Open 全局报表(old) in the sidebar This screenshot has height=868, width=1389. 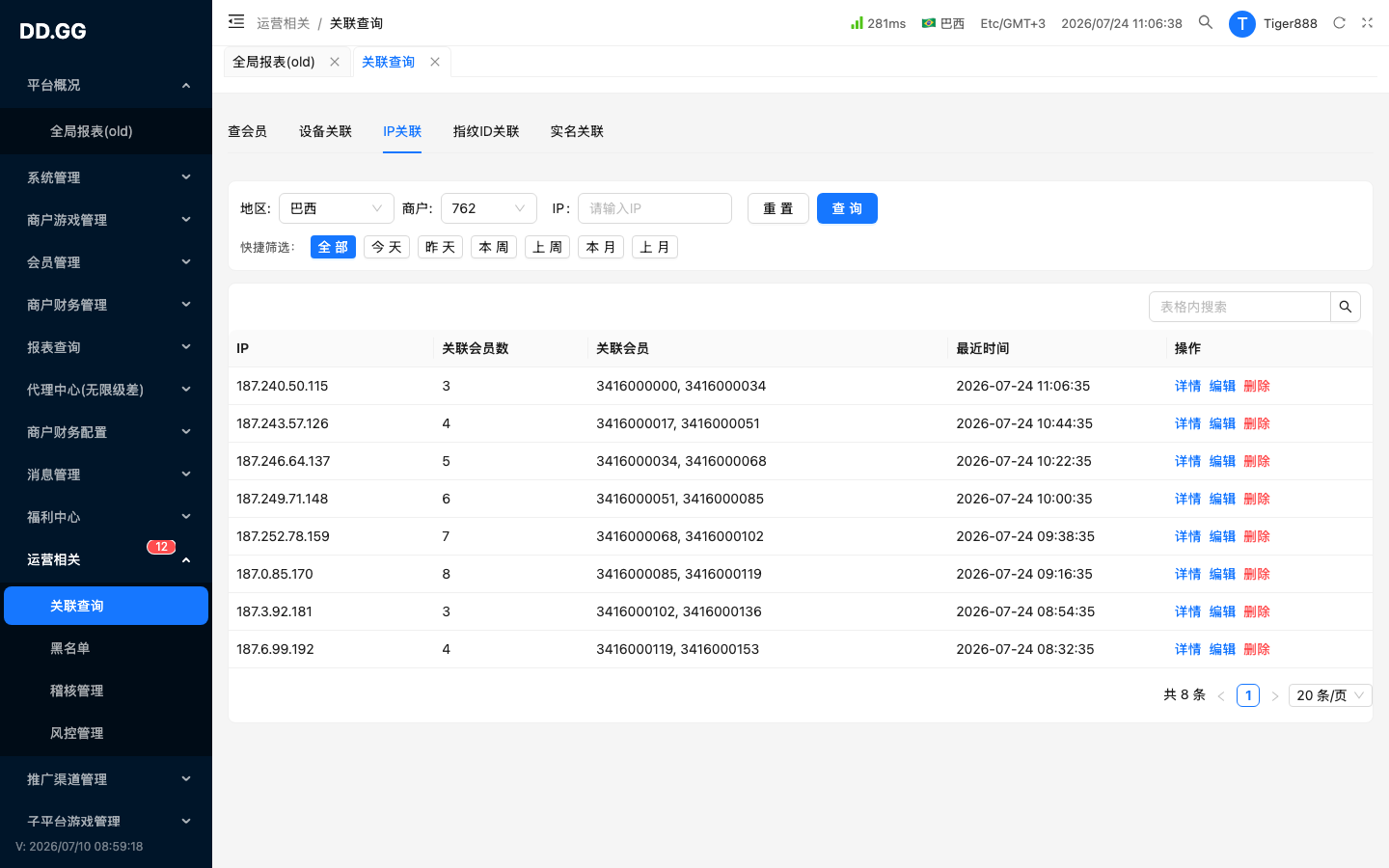click(x=106, y=131)
